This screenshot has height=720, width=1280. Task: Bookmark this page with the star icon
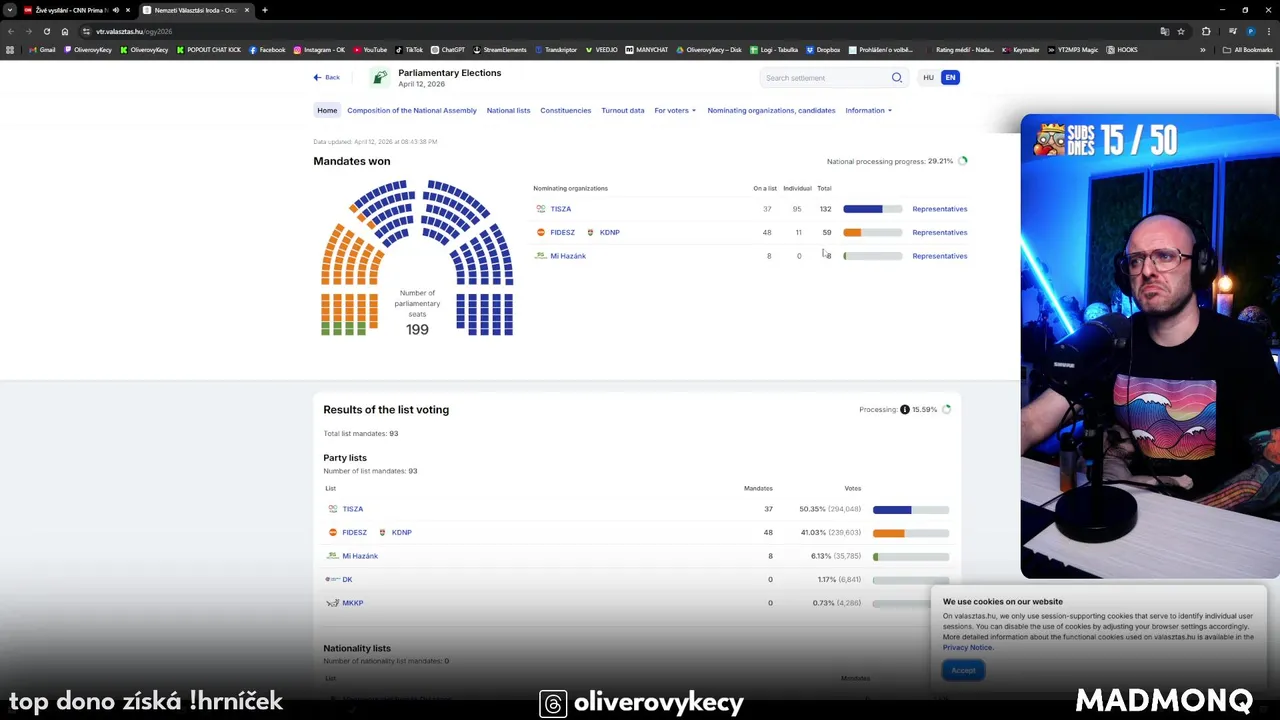click(1181, 31)
